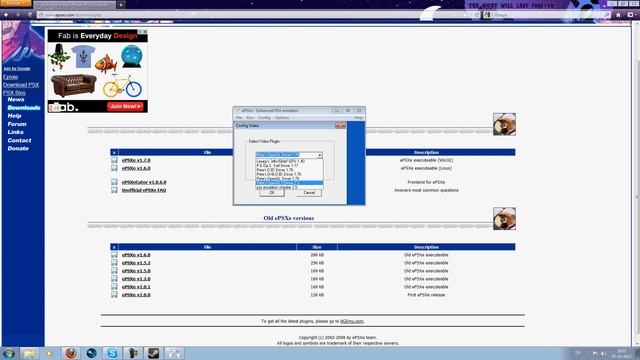Click image beside Old ePSXe versions heading
The image size is (640, 360).
pyautogui.click(x=504, y=218)
